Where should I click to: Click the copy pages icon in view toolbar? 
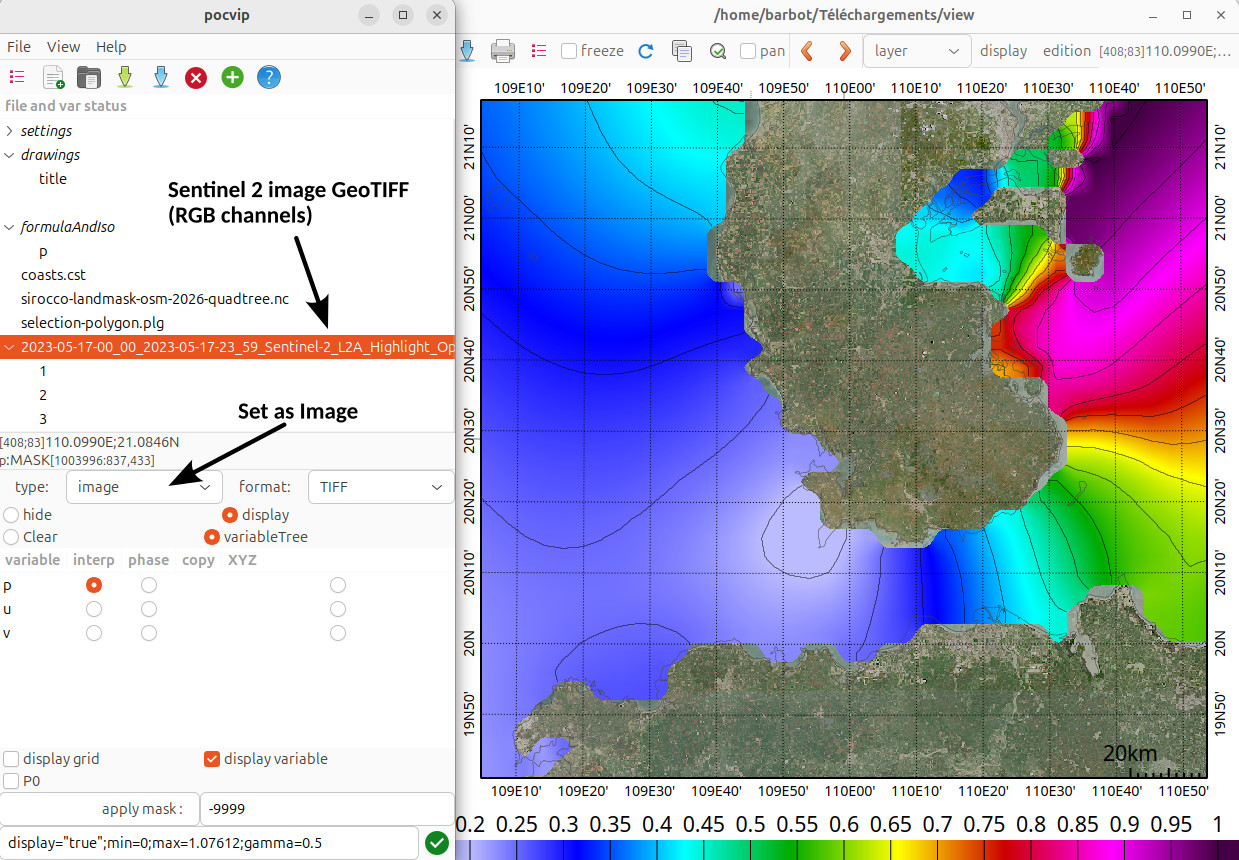[x=682, y=51]
